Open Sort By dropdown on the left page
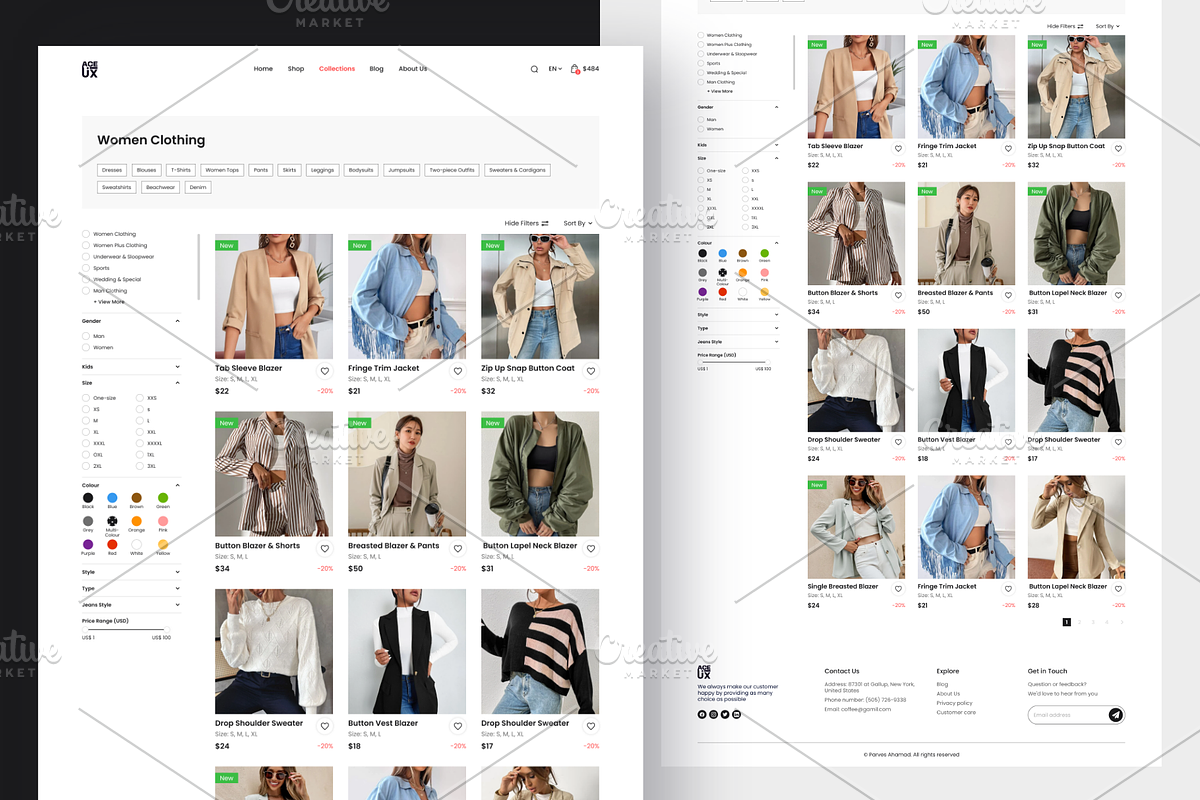This screenshot has height=800, width=1200. point(578,224)
